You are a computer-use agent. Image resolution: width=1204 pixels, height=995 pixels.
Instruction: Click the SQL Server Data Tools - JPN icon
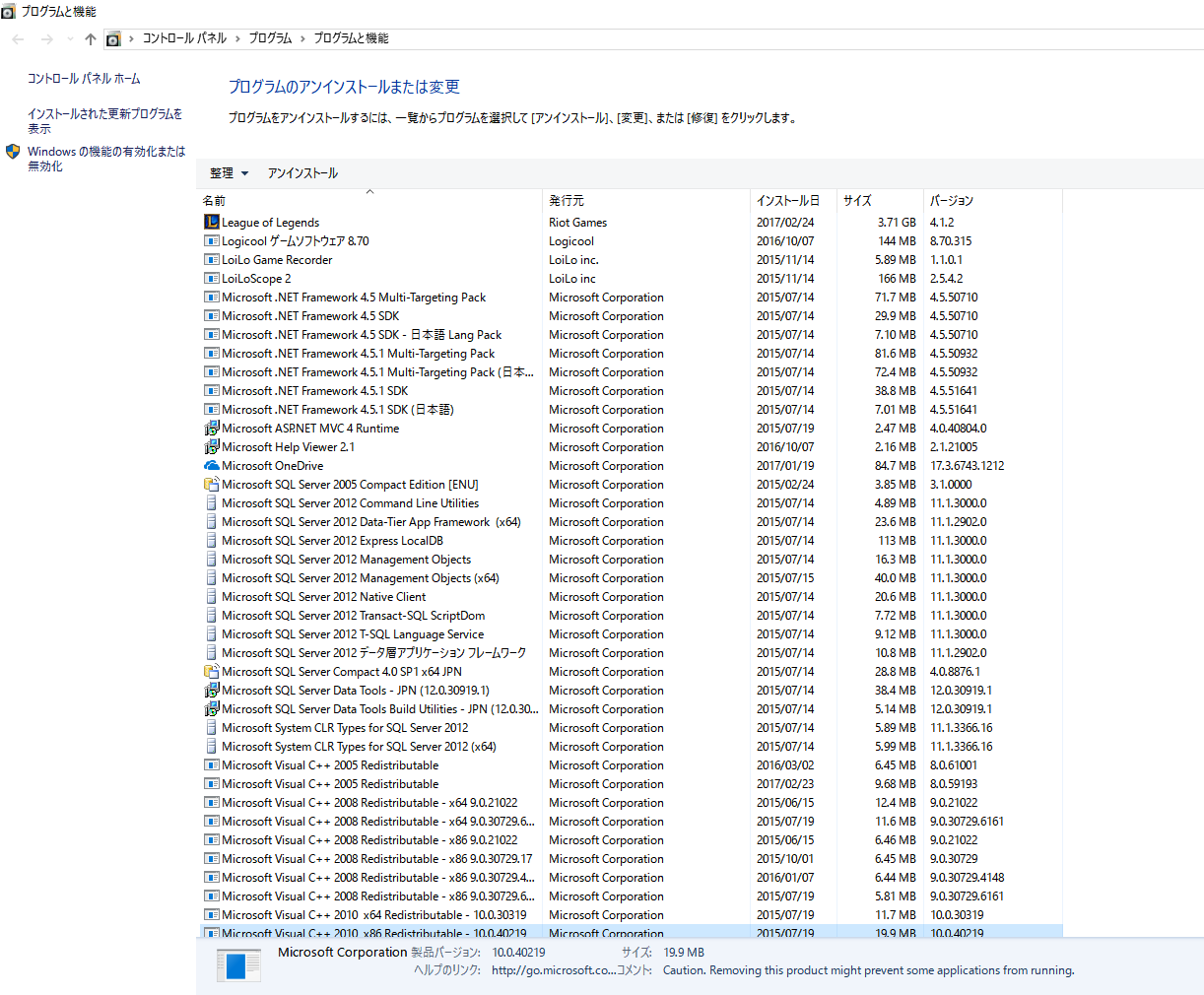pyautogui.click(x=211, y=690)
